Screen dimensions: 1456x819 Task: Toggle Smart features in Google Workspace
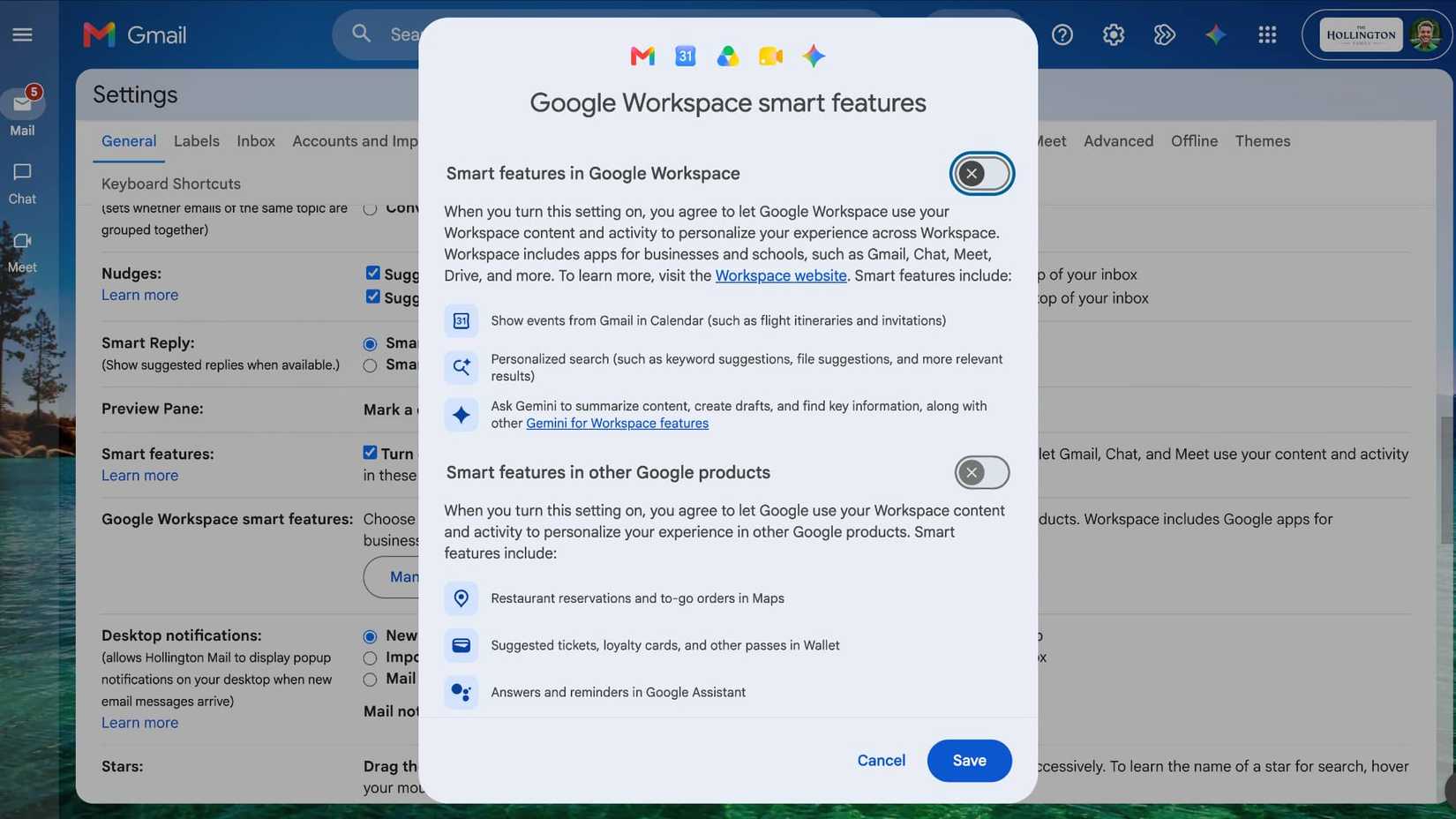(x=981, y=173)
